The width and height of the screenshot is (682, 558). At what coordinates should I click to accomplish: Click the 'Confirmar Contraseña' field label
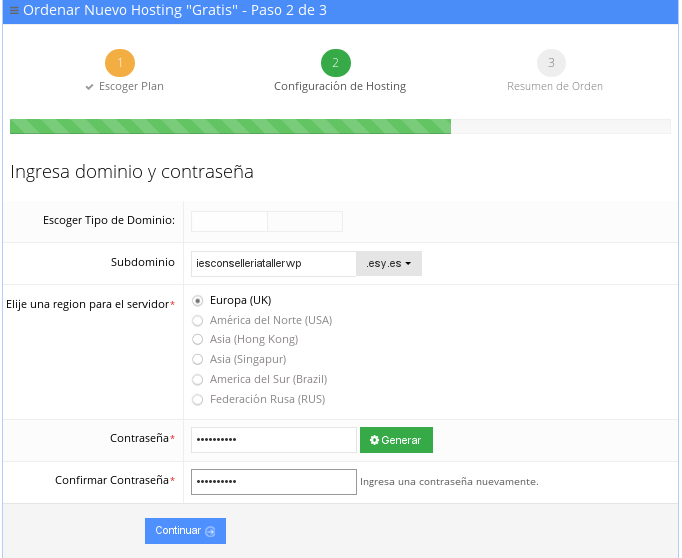click(112, 480)
